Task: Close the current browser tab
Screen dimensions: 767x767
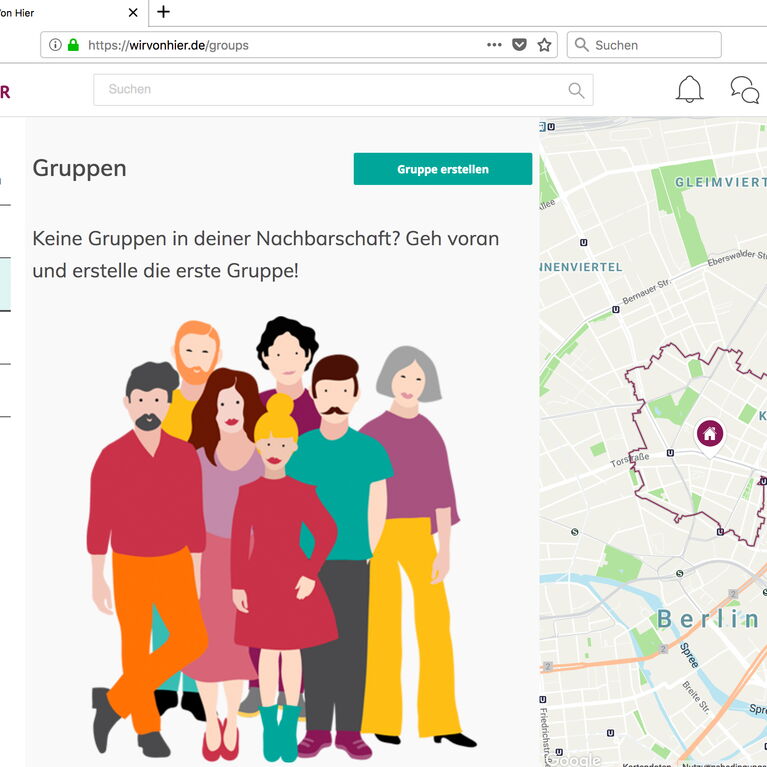Action: click(133, 13)
